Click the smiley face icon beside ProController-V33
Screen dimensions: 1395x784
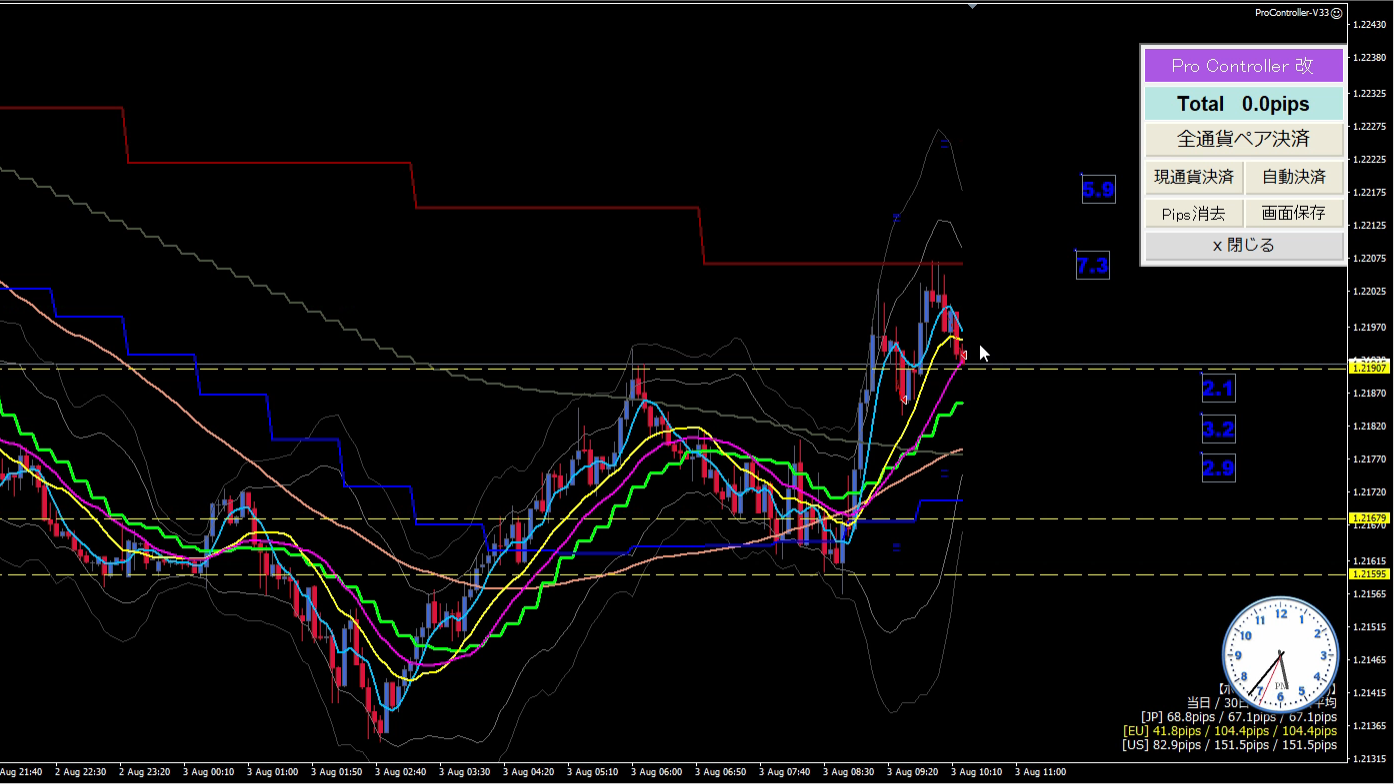click(x=1336, y=13)
